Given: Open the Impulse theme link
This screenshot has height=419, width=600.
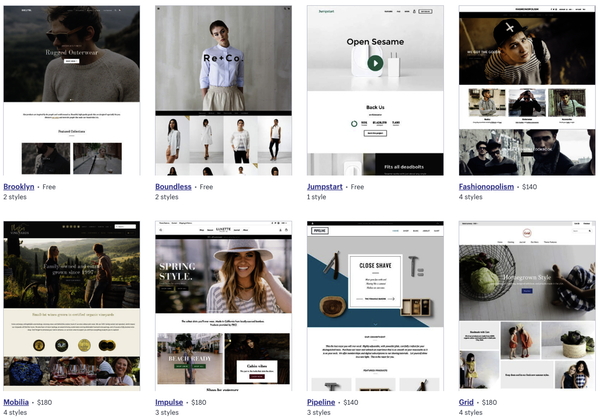Looking at the screenshot, I should (169, 401).
